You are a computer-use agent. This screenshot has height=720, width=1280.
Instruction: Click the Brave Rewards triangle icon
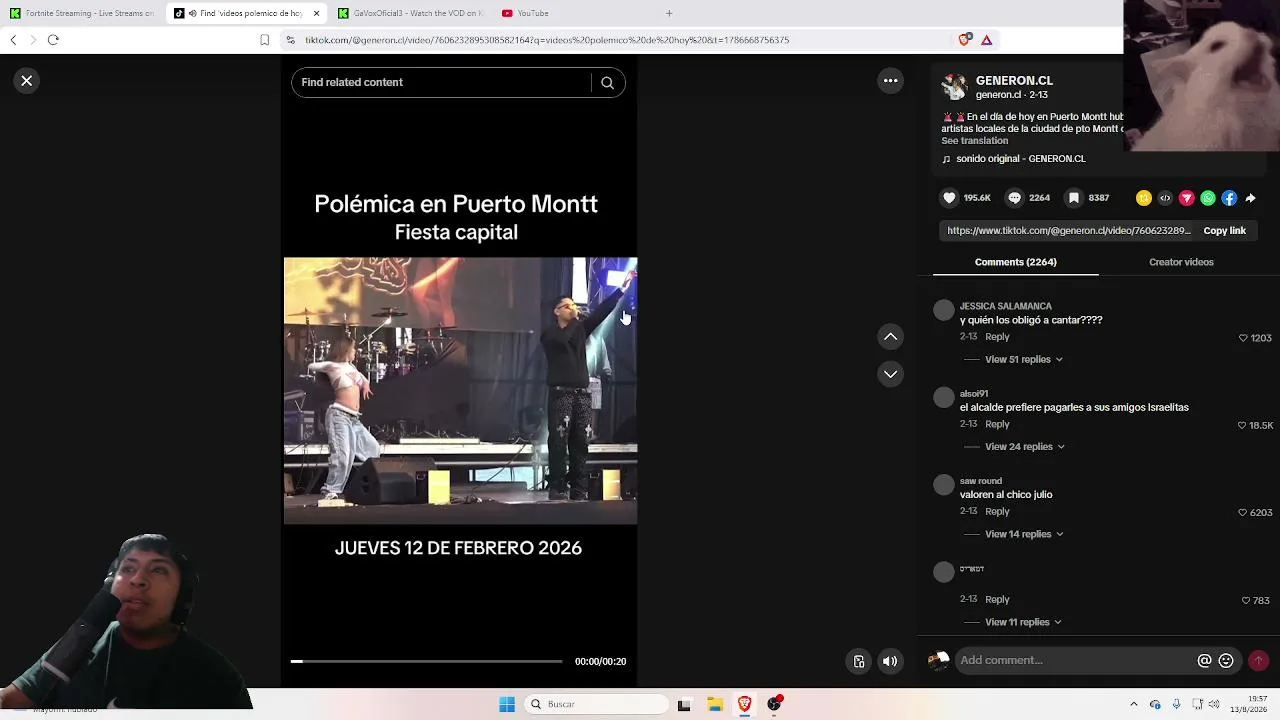point(986,40)
